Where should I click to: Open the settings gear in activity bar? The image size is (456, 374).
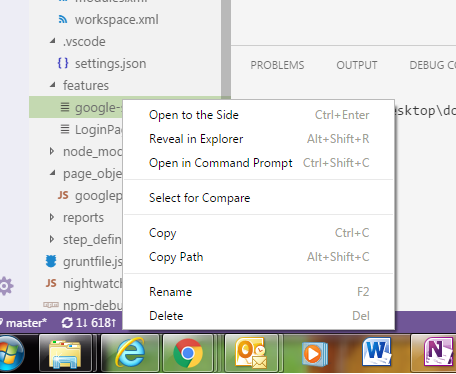[6, 286]
